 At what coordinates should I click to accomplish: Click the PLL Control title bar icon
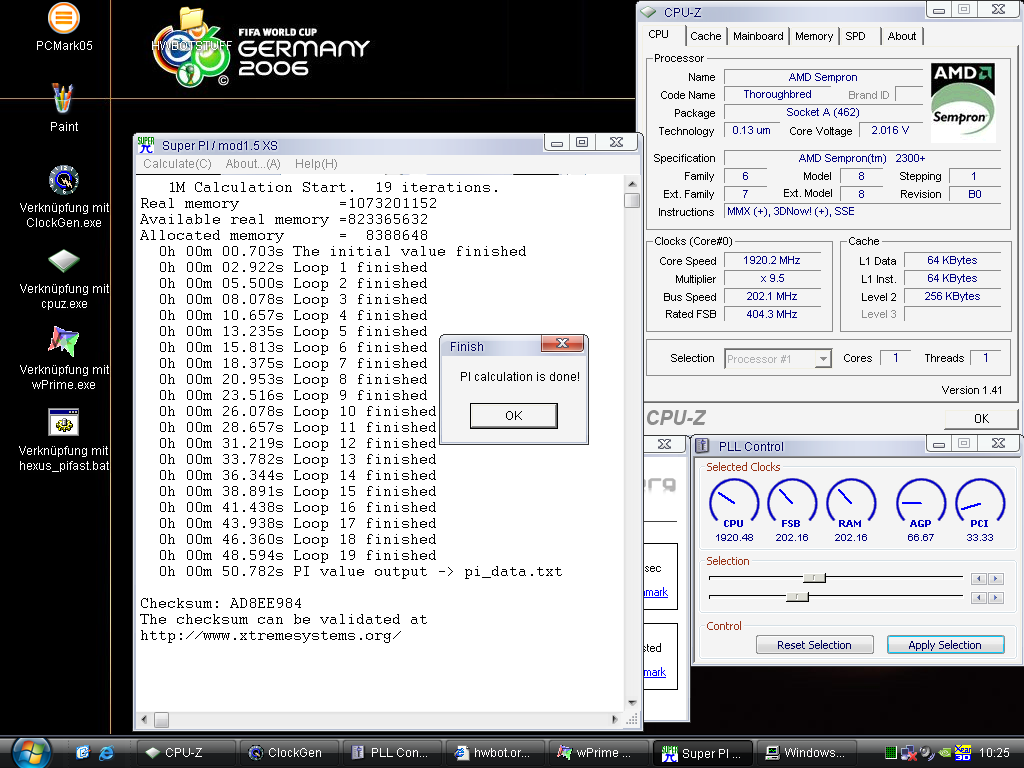point(702,446)
